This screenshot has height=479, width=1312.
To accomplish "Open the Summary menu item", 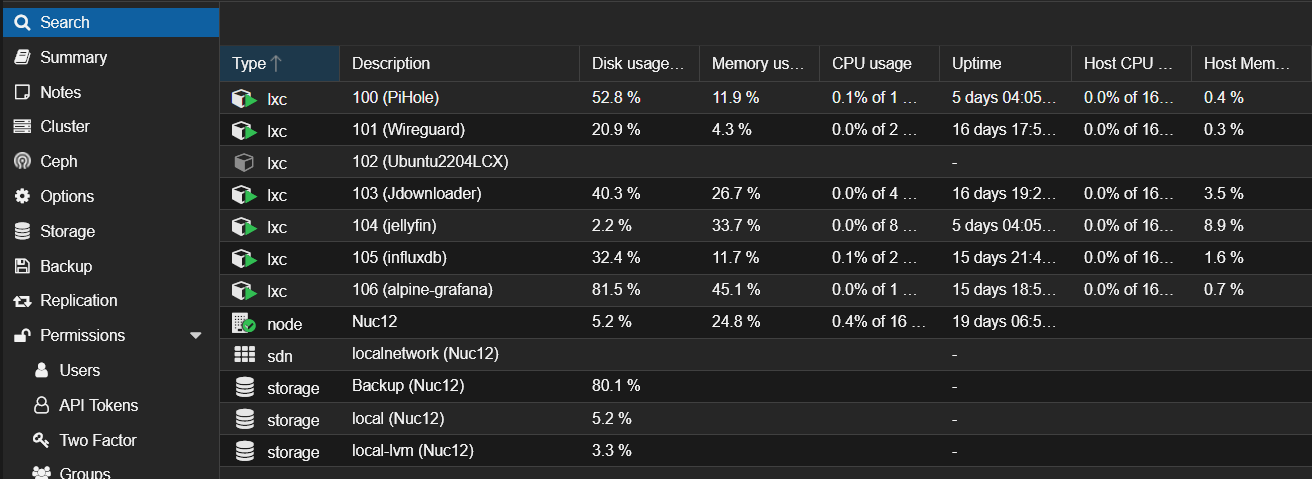I will point(73,57).
